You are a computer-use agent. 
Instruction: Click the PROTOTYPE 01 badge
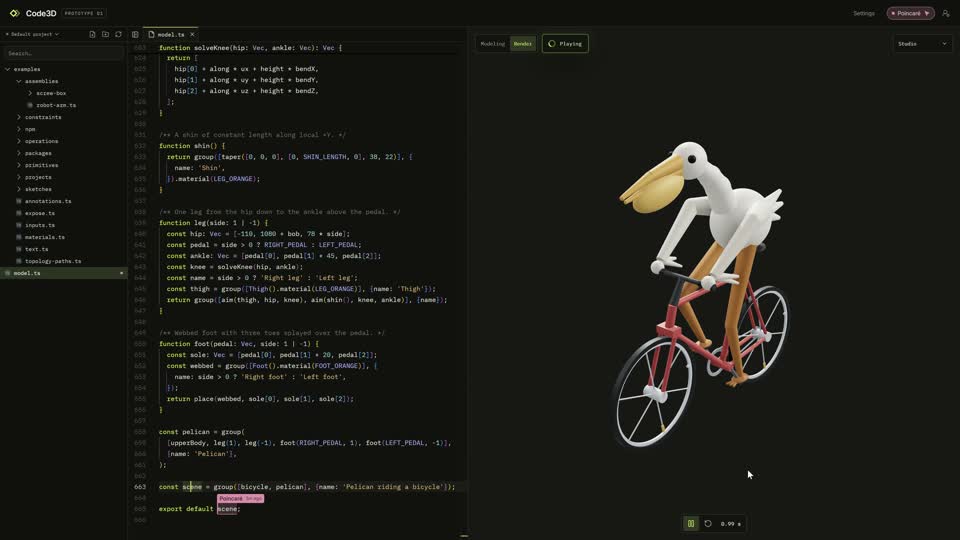(84, 13)
